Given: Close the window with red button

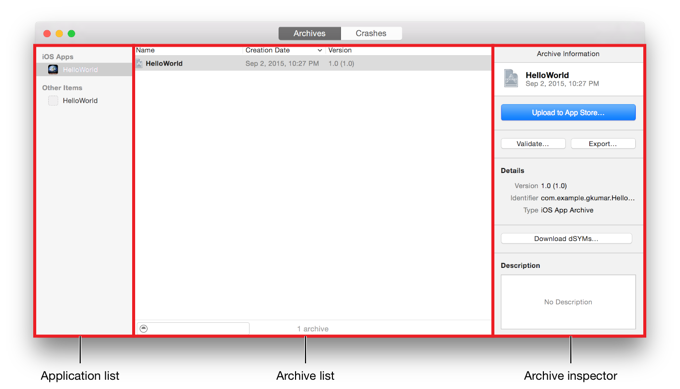Looking at the screenshot, I should tap(47, 33).
